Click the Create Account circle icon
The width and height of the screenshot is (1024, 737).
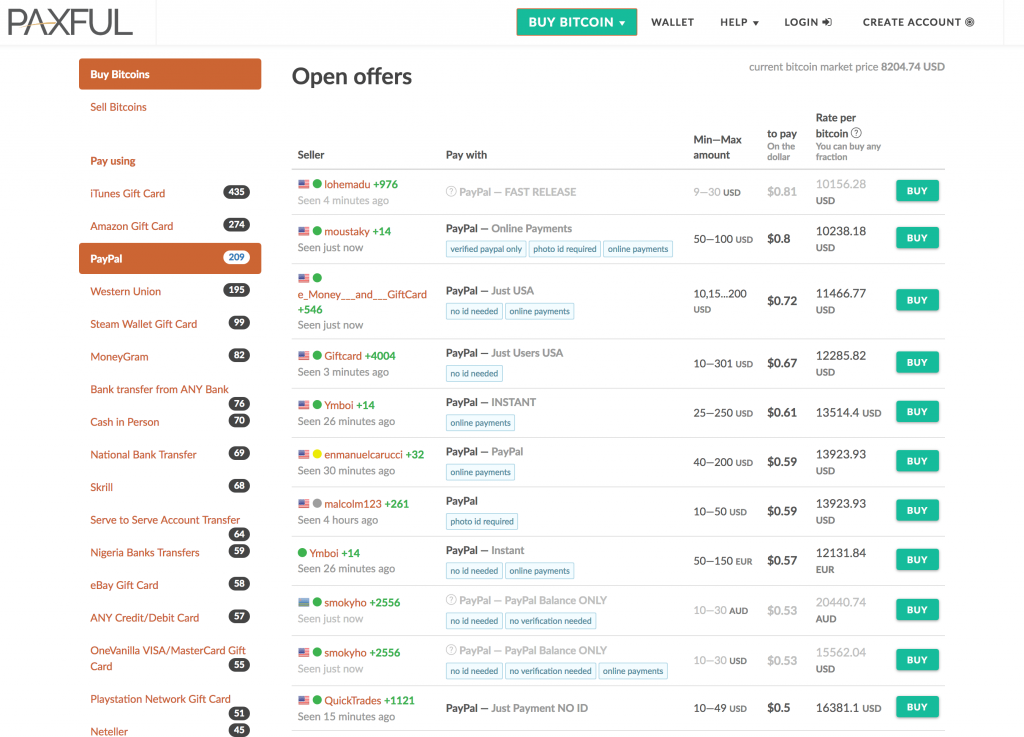pos(969,22)
